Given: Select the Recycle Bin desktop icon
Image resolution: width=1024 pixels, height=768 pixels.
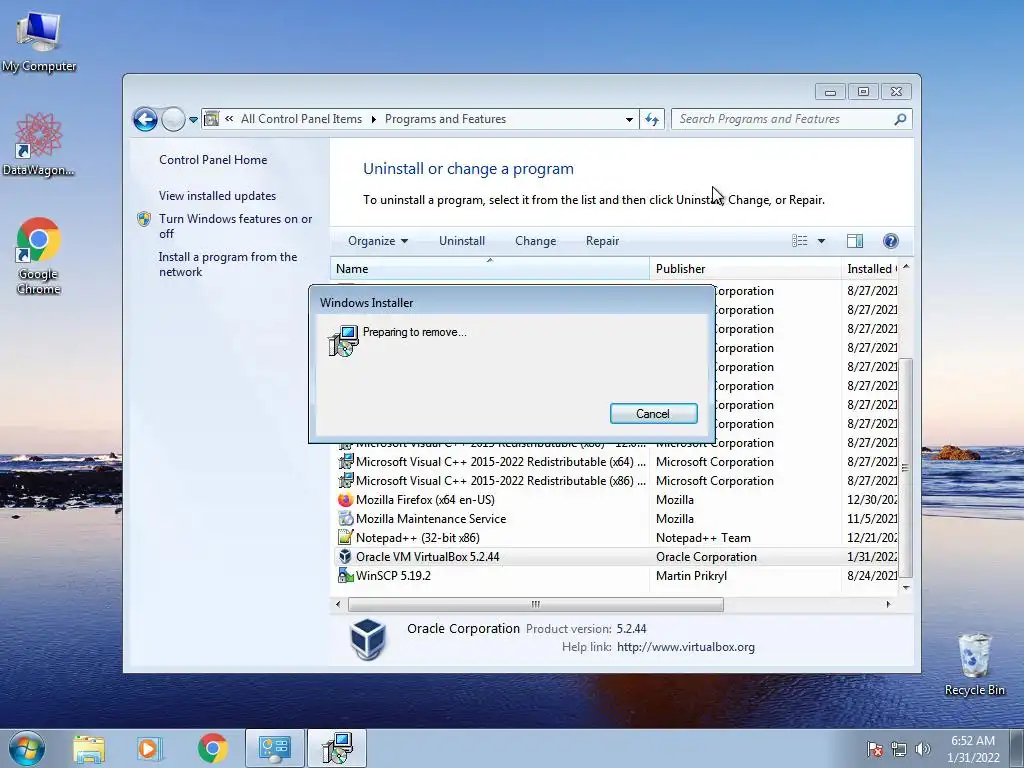Looking at the screenshot, I should (974, 663).
